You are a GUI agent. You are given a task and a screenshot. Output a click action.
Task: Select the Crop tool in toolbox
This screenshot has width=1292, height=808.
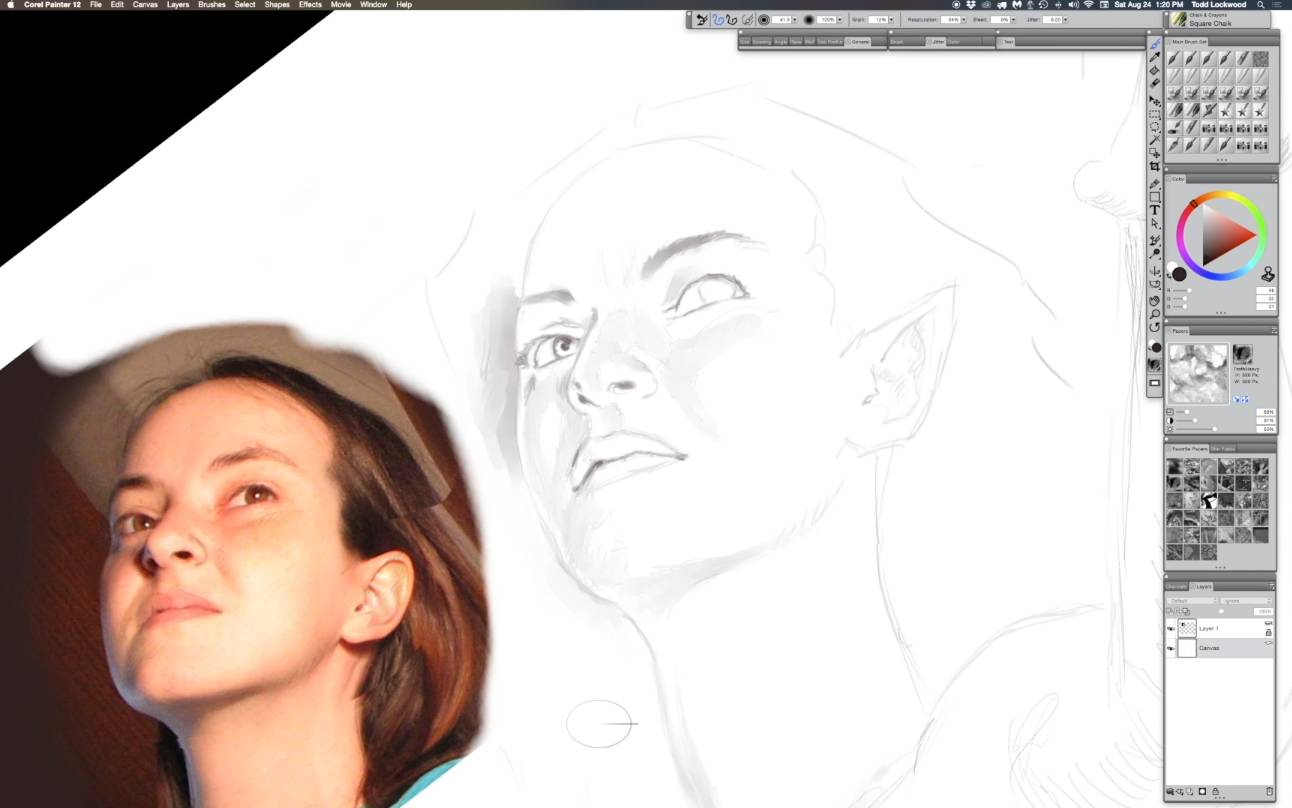click(1155, 166)
